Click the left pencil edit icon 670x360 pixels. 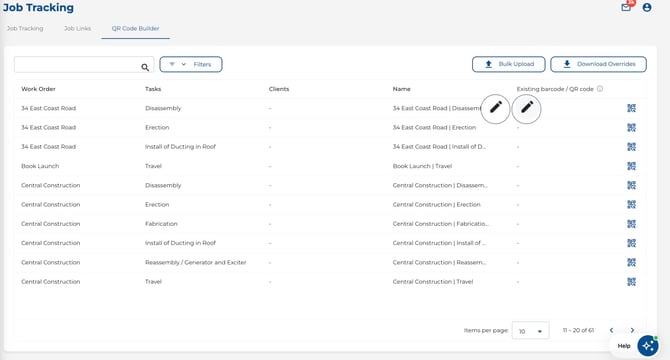[x=495, y=108]
